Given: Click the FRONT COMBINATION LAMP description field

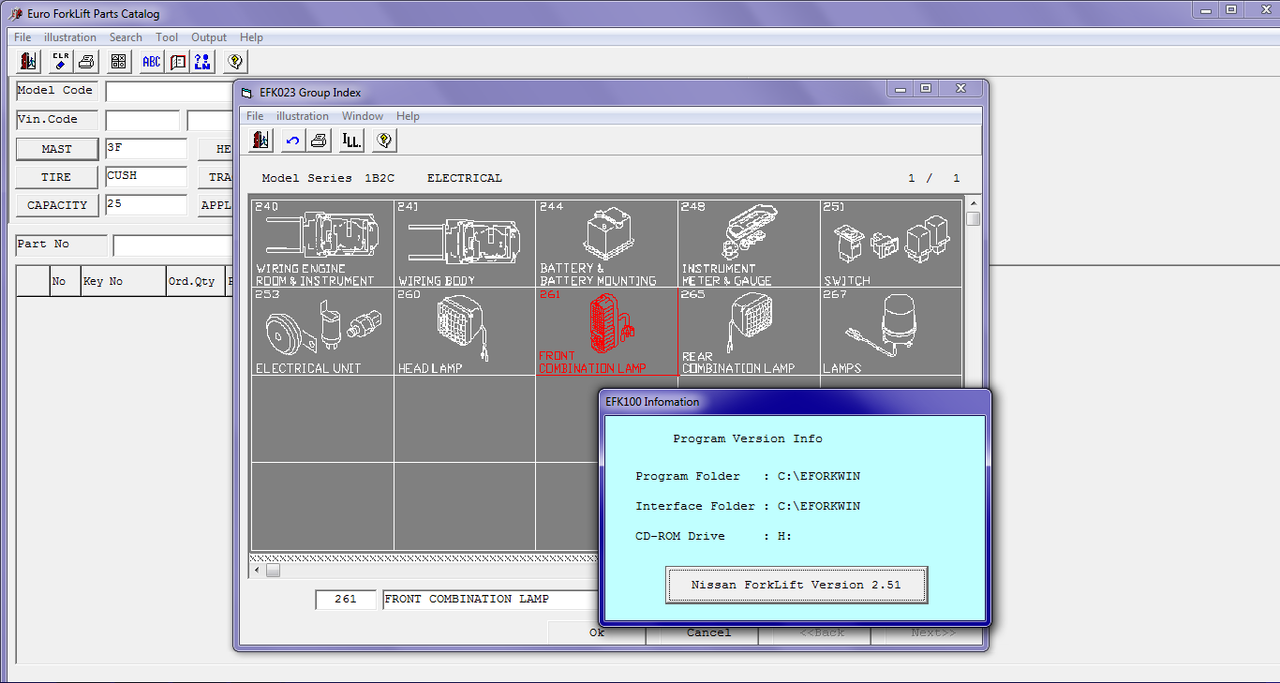Looking at the screenshot, I should click(x=491, y=599).
